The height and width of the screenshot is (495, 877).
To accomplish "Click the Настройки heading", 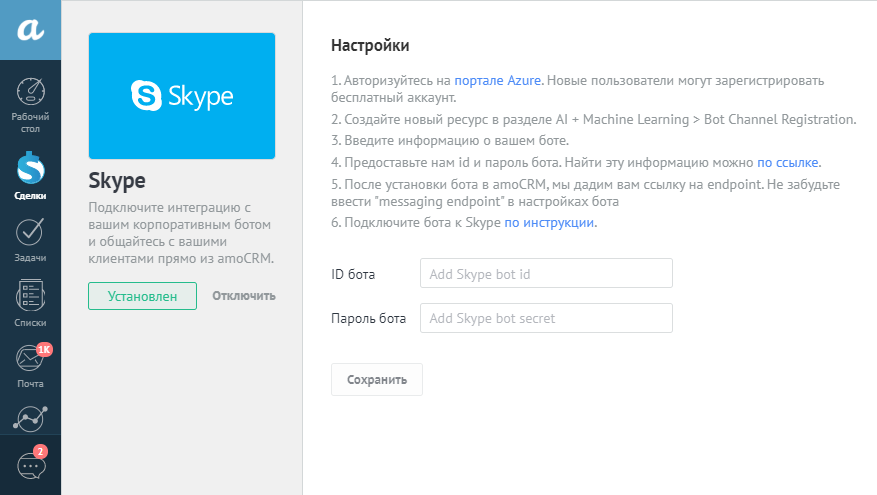I will 370,45.
